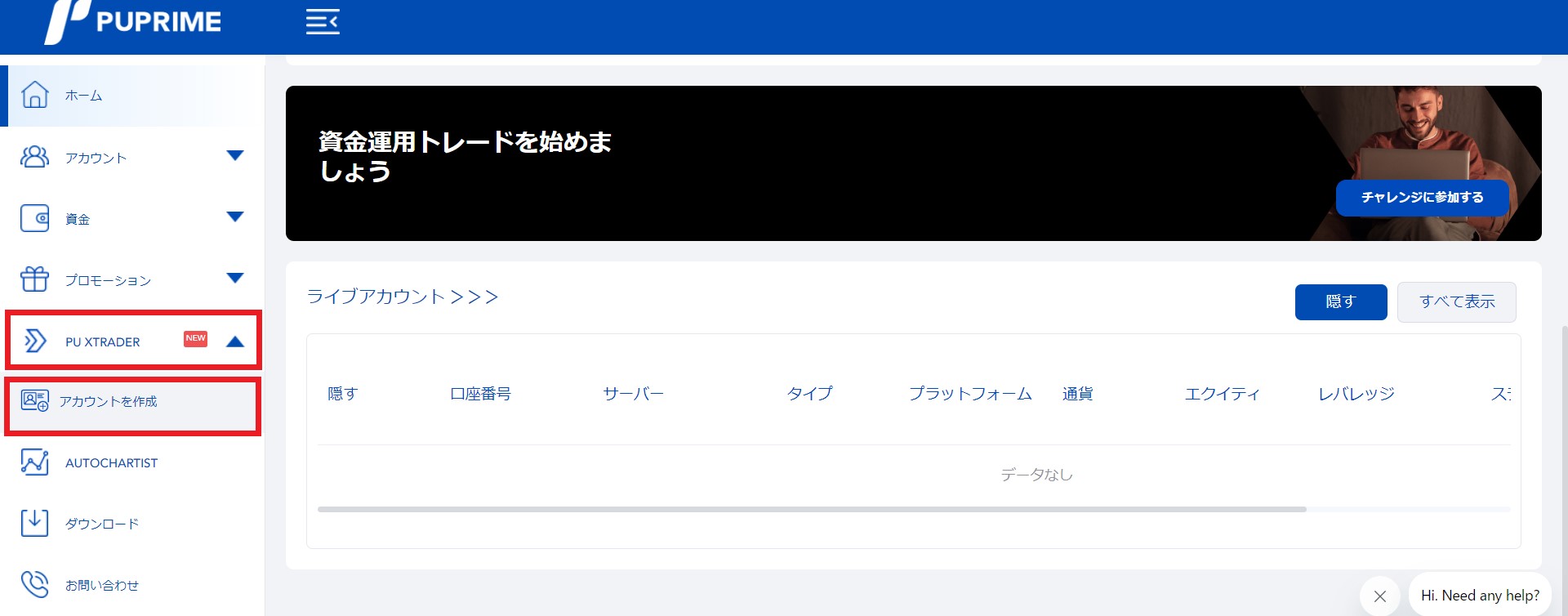Click the download arrow icon
Viewport: 1568px width, 616px height.
click(x=34, y=523)
